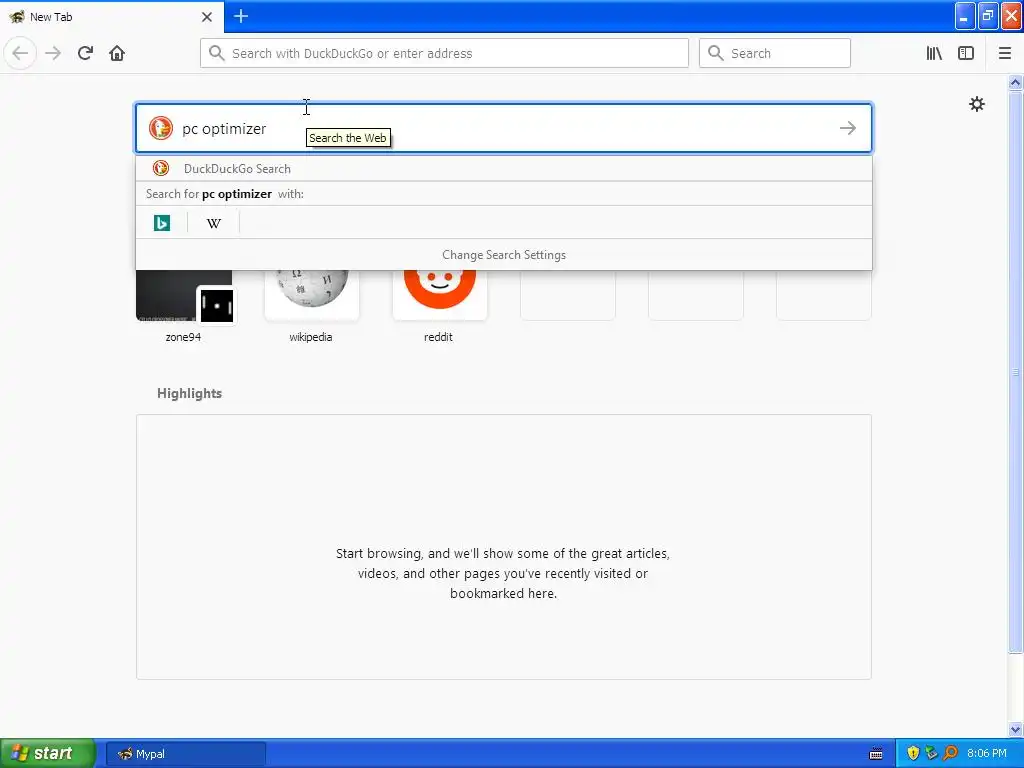Open the security shield tray icon
The height and width of the screenshot is (768, 1024).
click(913, 753)
